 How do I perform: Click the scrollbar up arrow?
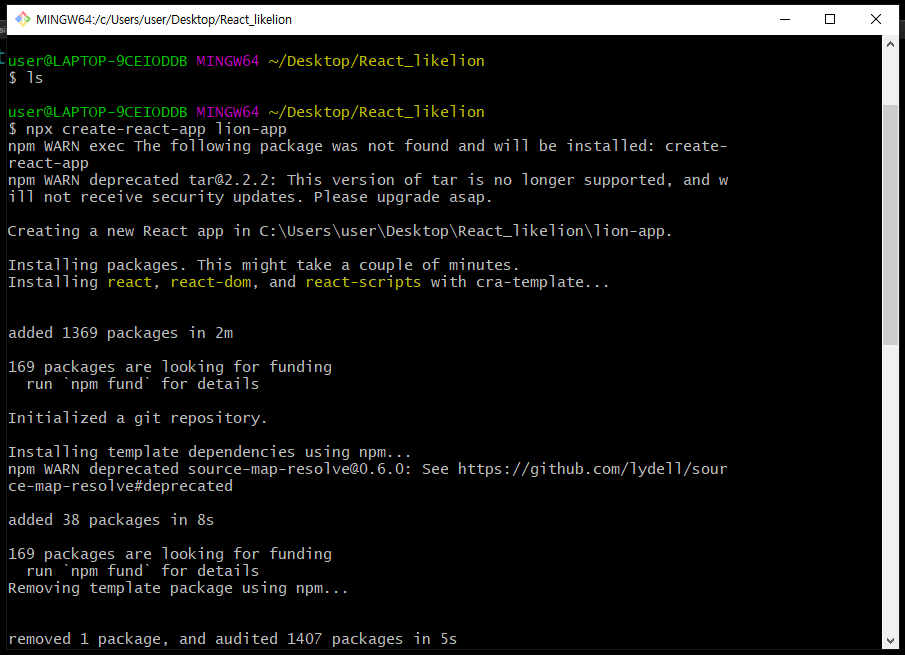click(x=890, y=44)
